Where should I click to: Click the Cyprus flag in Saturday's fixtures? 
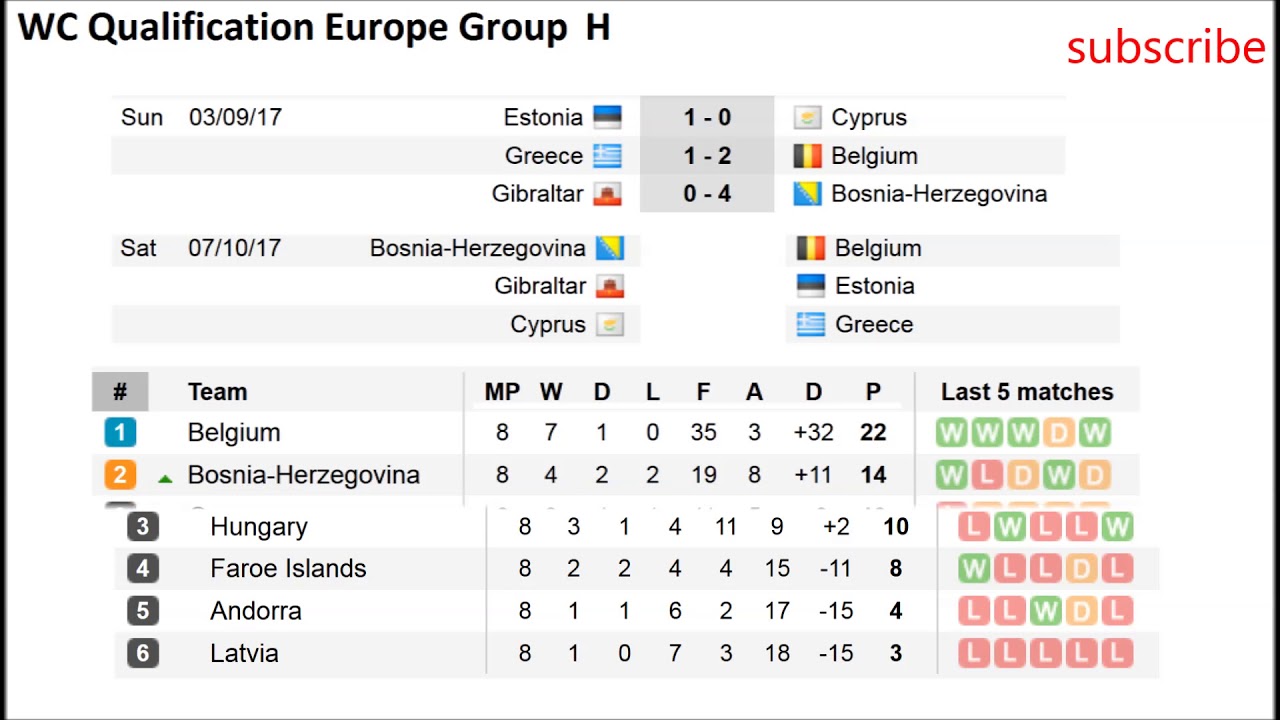(x=610, y=325)
